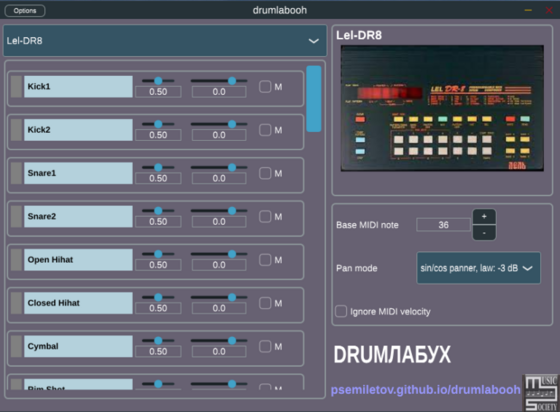This screenshot has width=560, height=412.
Task: Click the gray pad indicator beside Cymbal
Action: (x=16, y=346)
